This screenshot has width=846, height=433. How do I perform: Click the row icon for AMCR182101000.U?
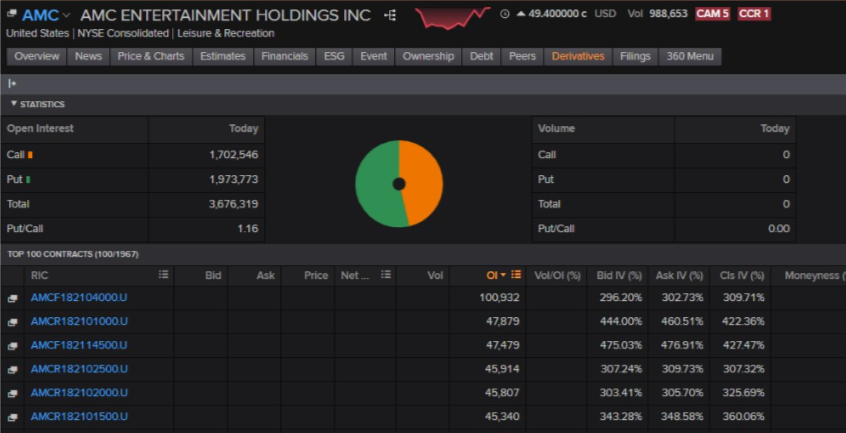tap(12, 322)
